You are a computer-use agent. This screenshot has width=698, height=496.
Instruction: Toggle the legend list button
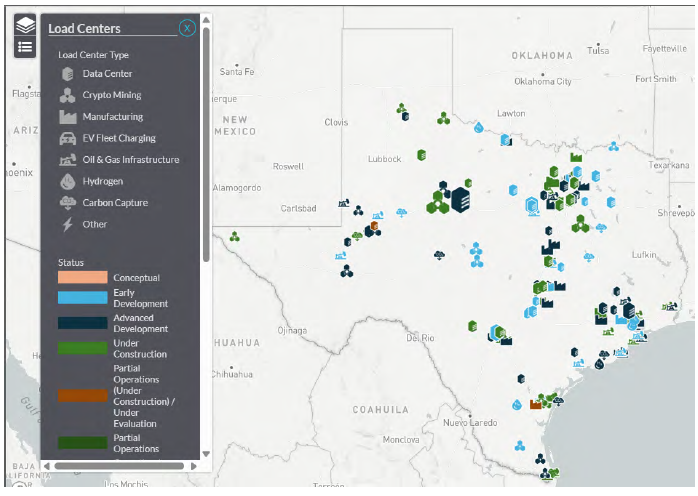tap(25, 47)
